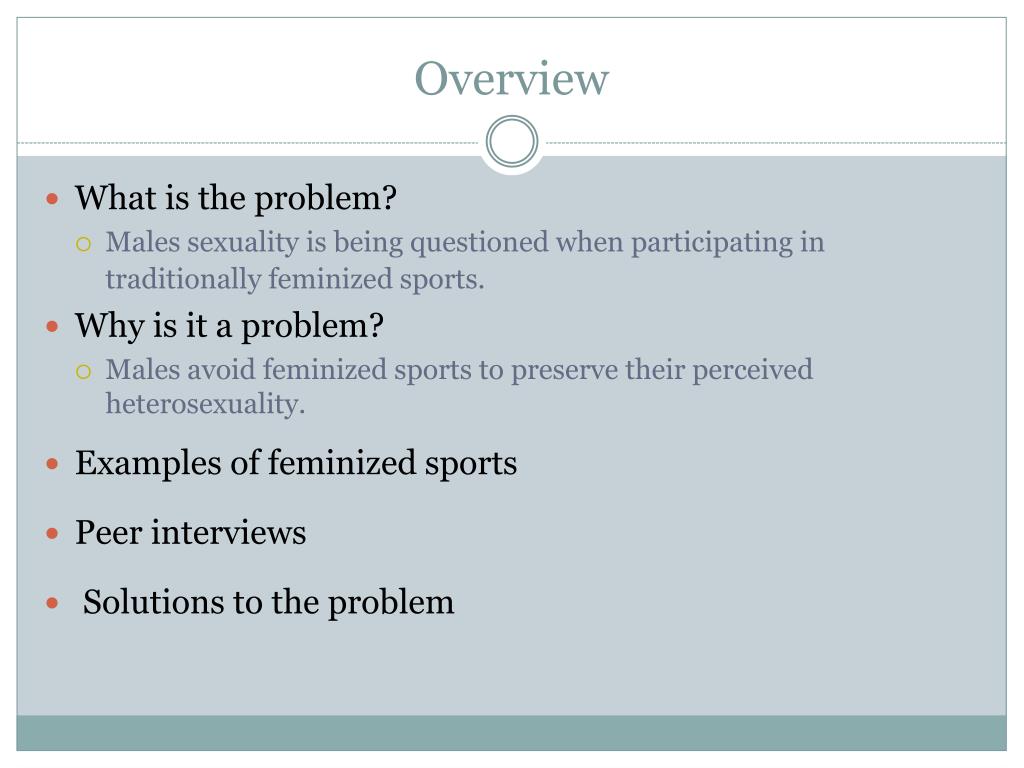The height and width of the screenshot is (768, 1024).
Task: Select 'Examples of feminized sports' line
Action: tap(296, 463)
